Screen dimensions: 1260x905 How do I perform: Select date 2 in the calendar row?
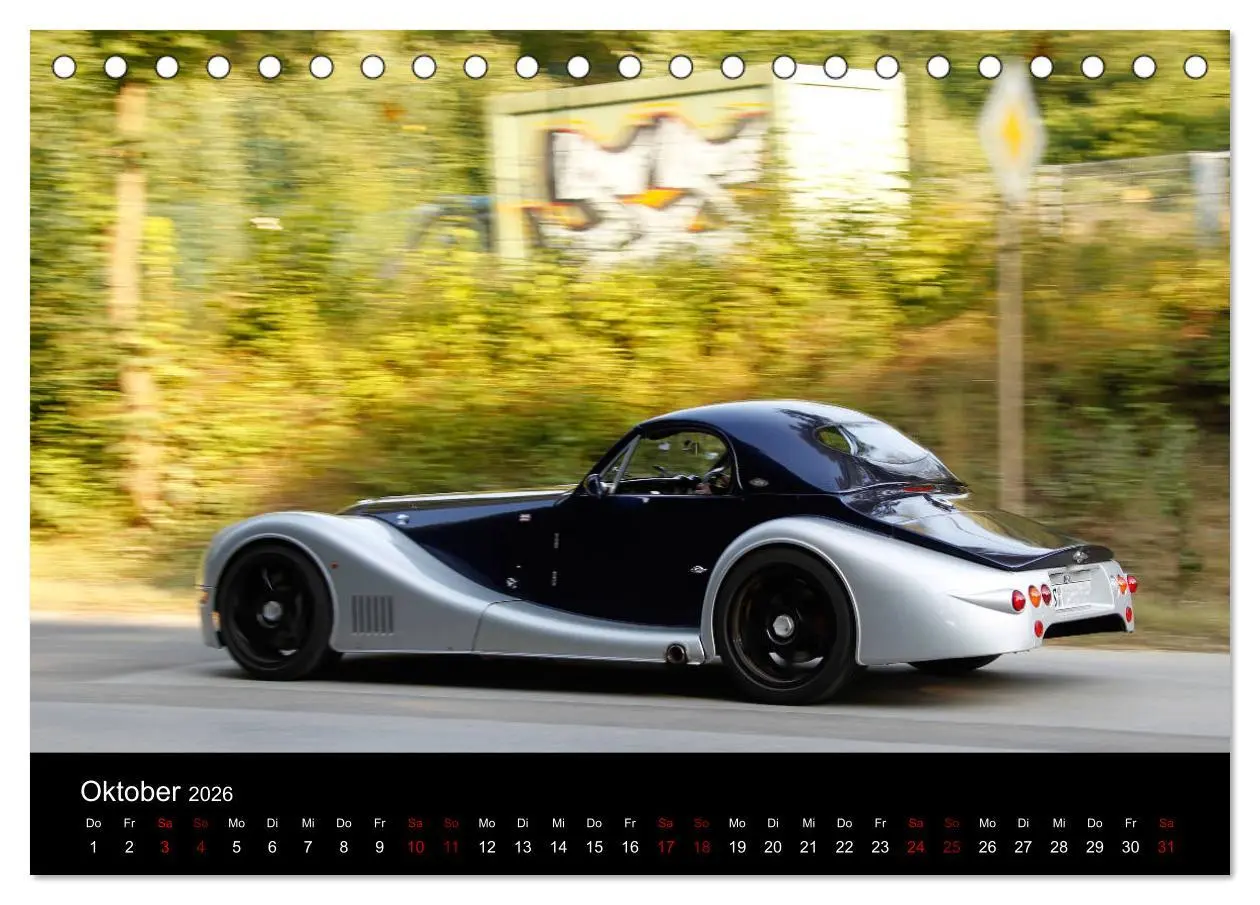tap(129, 847)
